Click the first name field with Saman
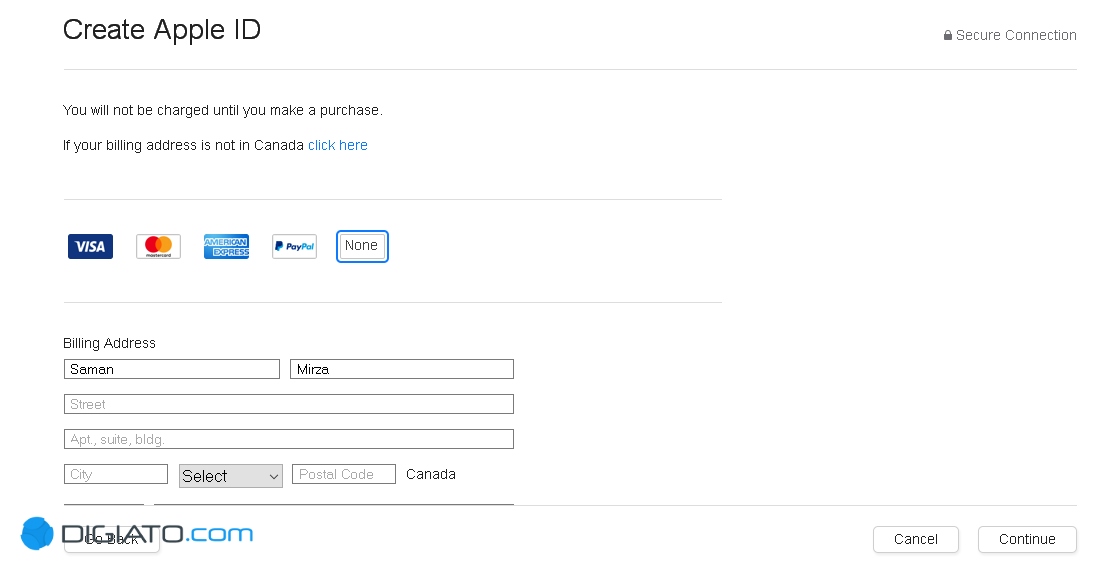Screen dimensions: 1109x573 click(x=172, y=369)
